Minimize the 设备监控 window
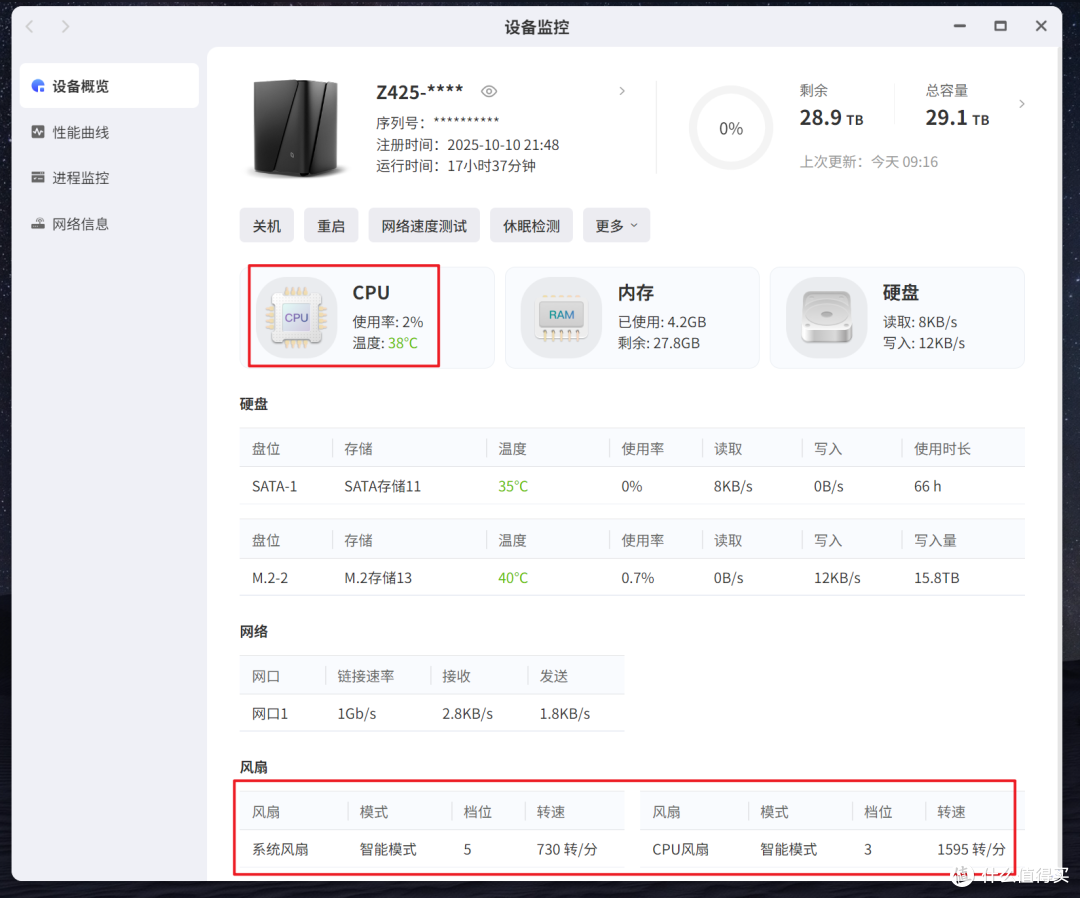The width and height of the screenshot is (1080, 898). click(959, 26)
